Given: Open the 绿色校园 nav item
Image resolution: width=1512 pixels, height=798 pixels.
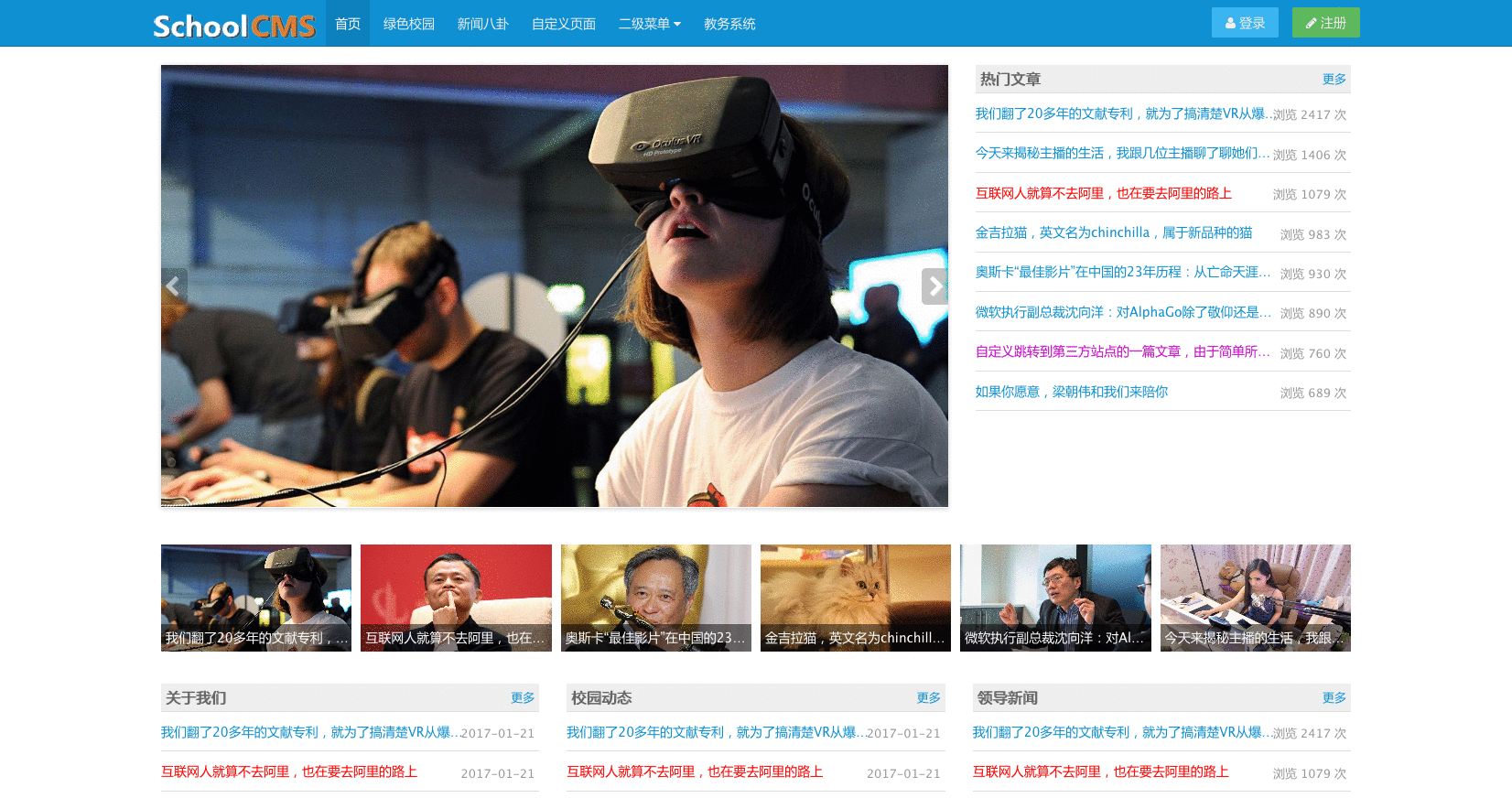Looking at the screenshot, I should 409,24.
